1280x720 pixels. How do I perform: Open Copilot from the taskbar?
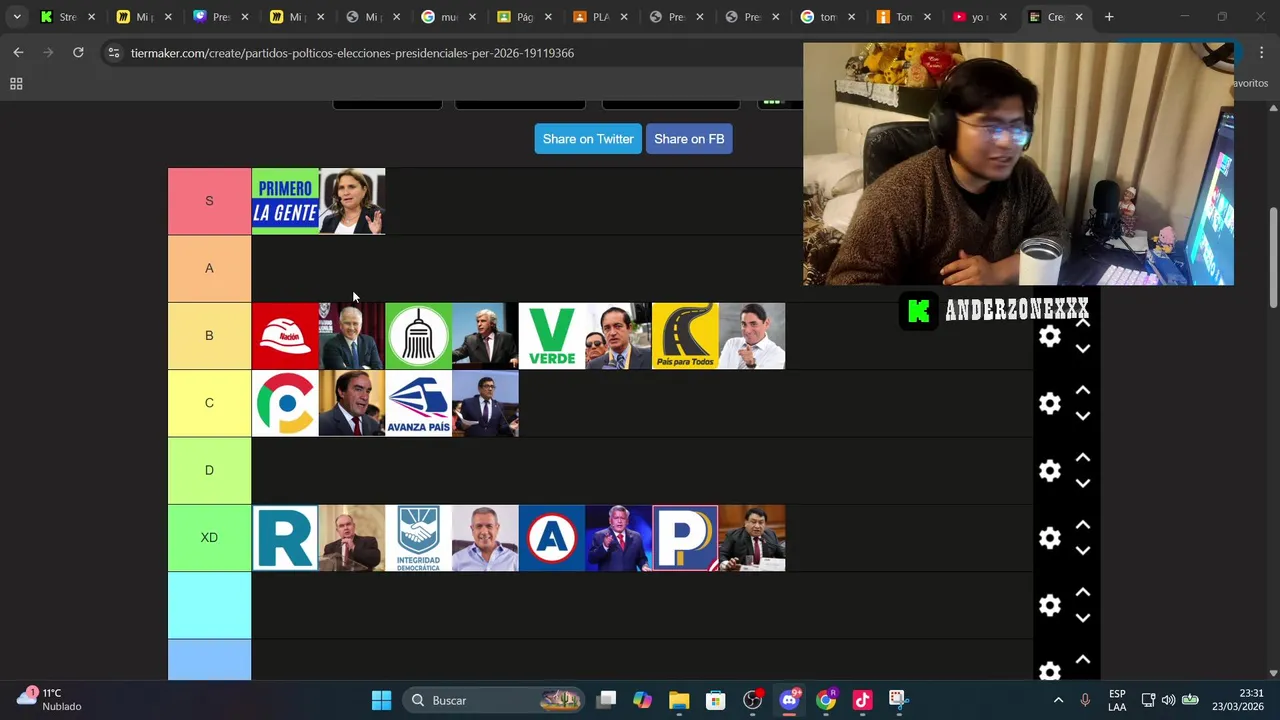tap(643, 700)
